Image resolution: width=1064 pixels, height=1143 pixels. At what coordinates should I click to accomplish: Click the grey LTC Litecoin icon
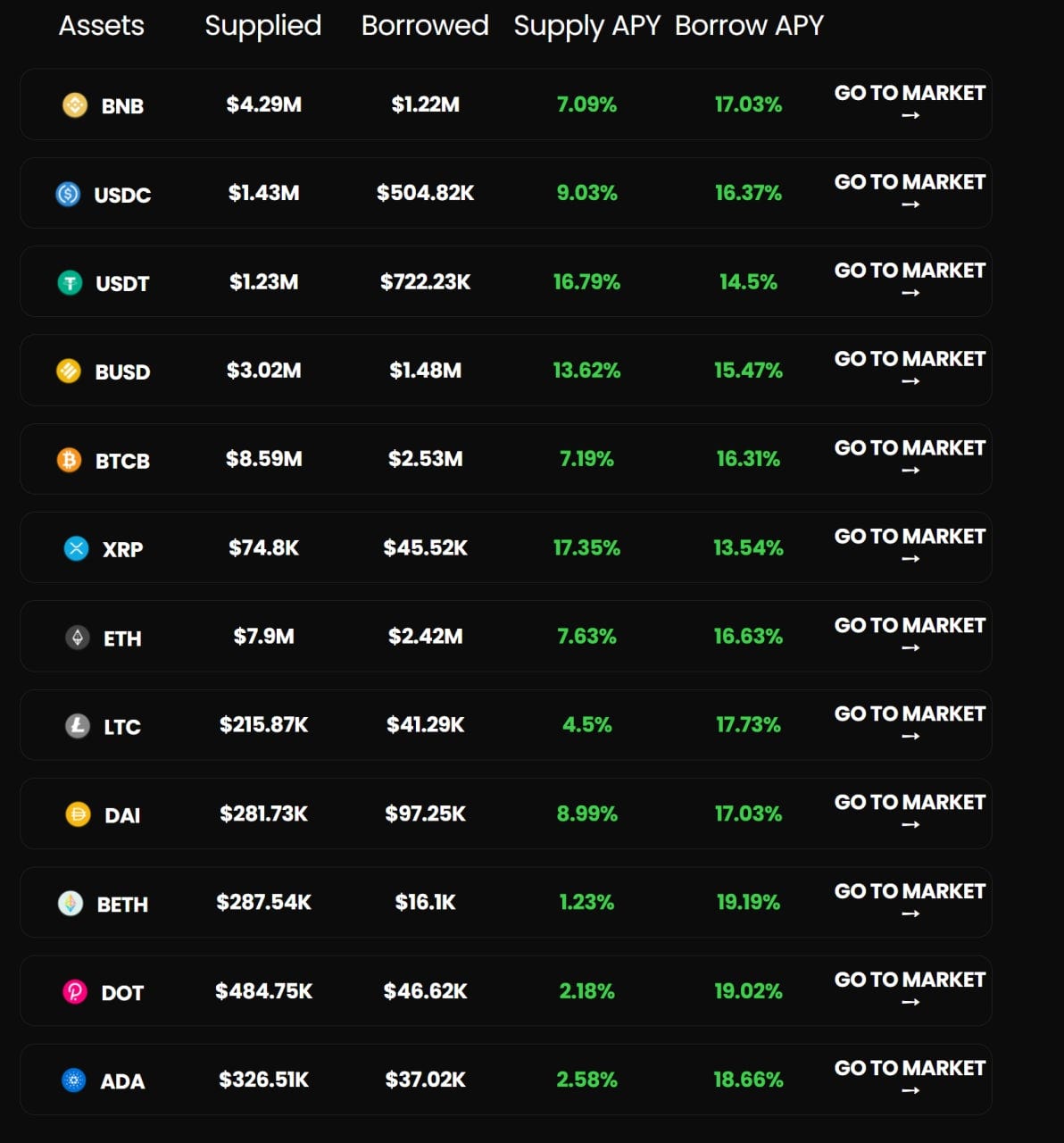click(78, 726)
